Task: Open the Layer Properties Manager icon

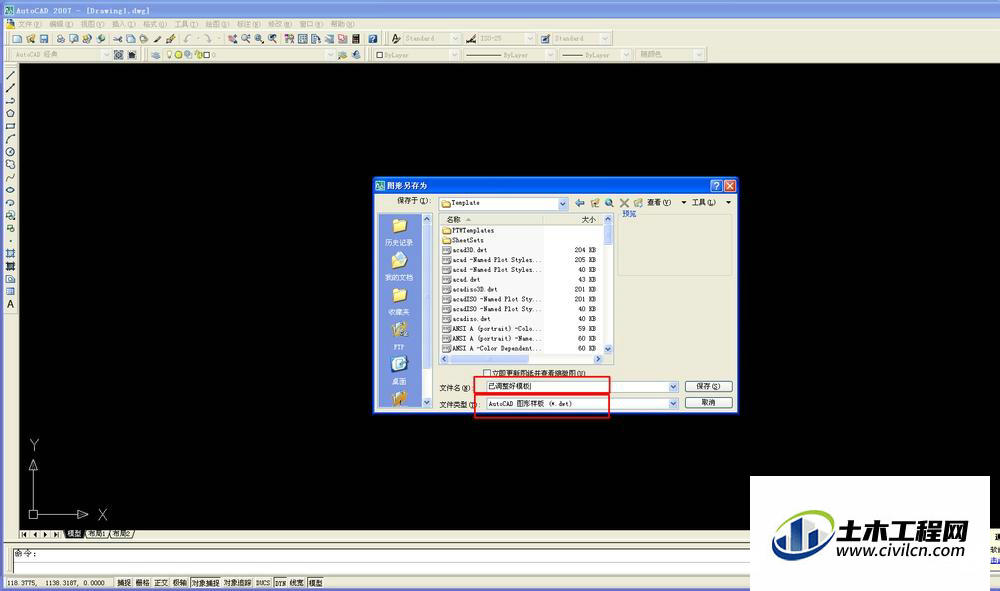Action: (156, 55)
